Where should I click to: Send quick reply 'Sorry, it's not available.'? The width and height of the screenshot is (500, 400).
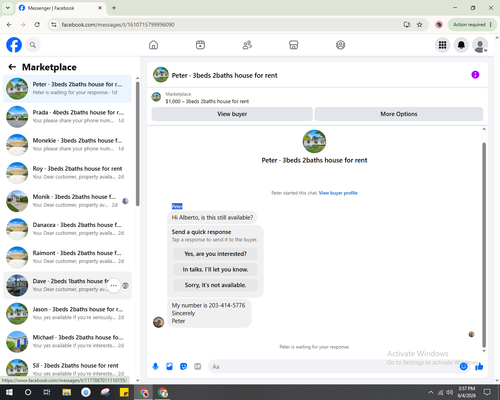(215, 285)
